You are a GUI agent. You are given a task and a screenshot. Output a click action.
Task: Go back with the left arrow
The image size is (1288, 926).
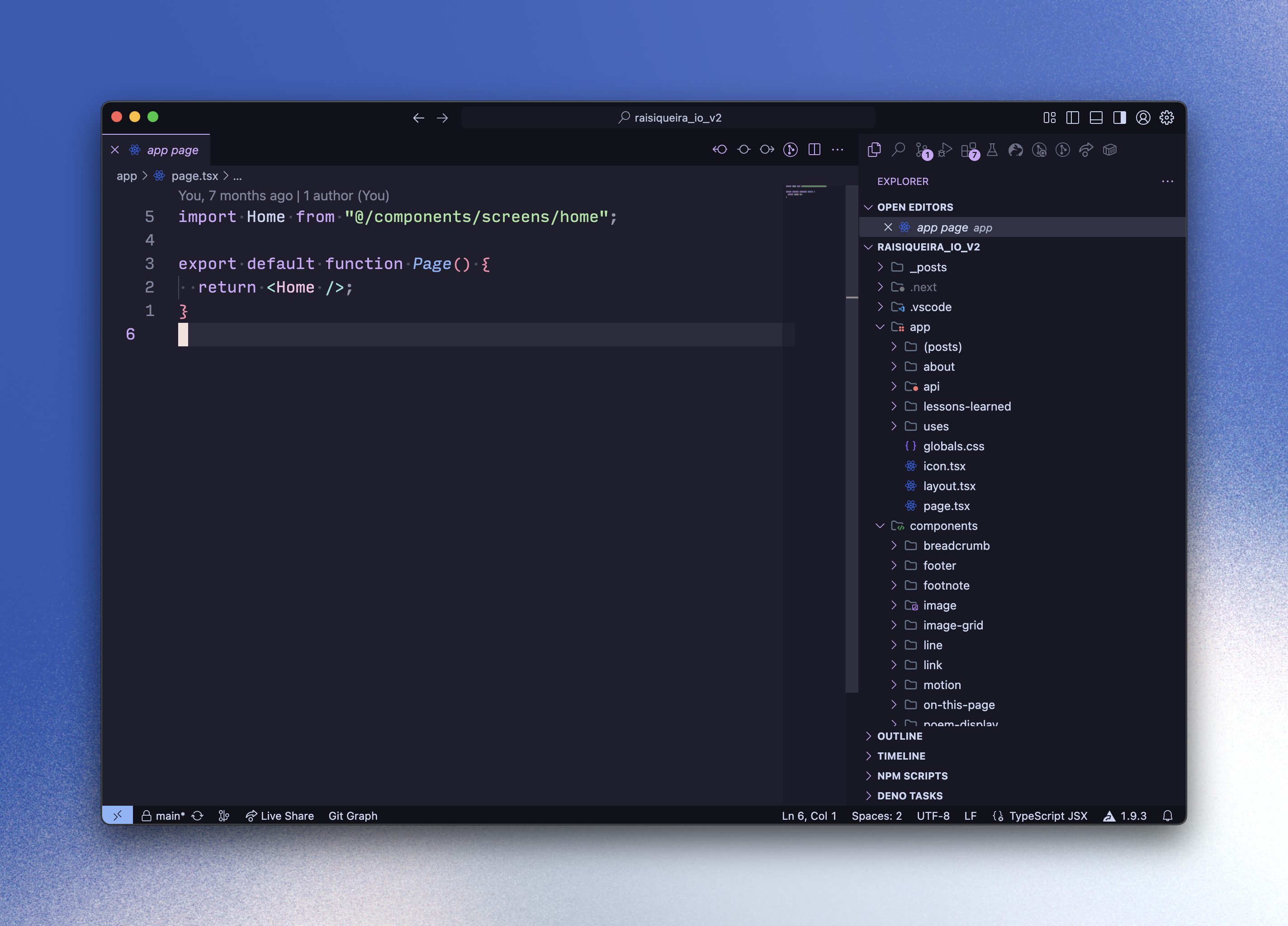tap(418, 118)
